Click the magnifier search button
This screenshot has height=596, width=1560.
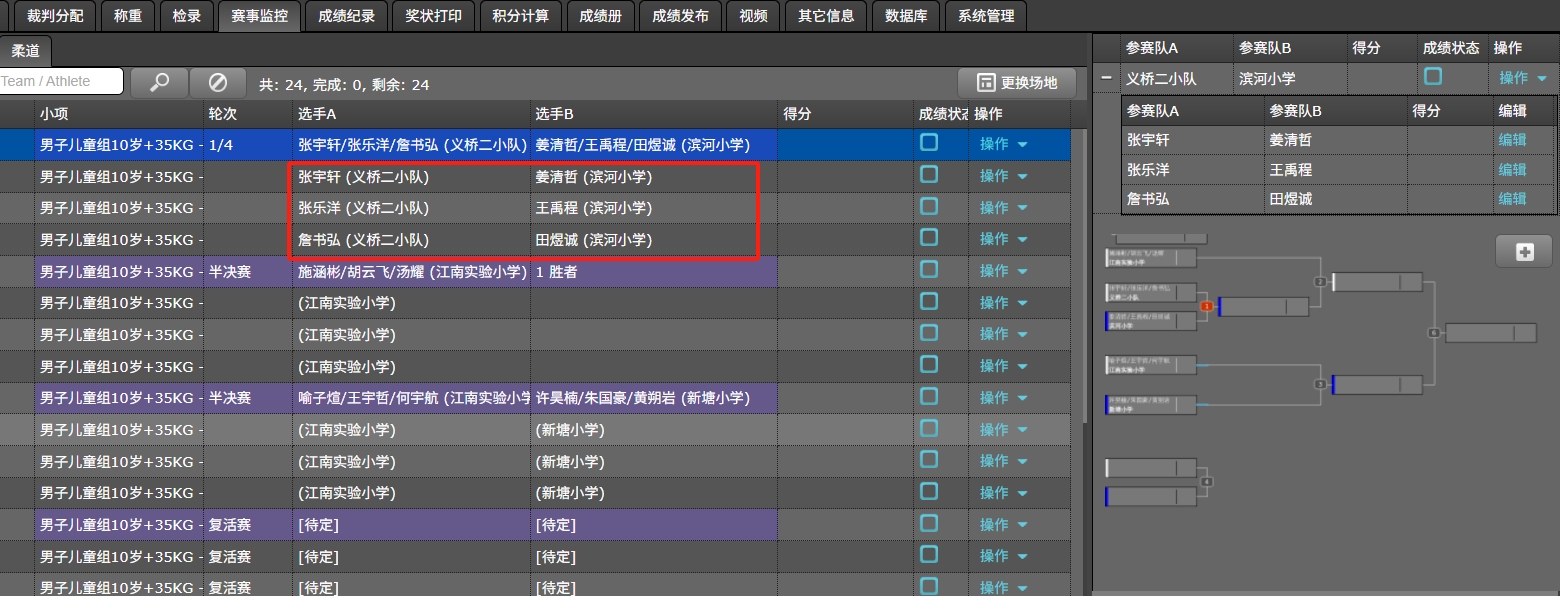[159, 83]
